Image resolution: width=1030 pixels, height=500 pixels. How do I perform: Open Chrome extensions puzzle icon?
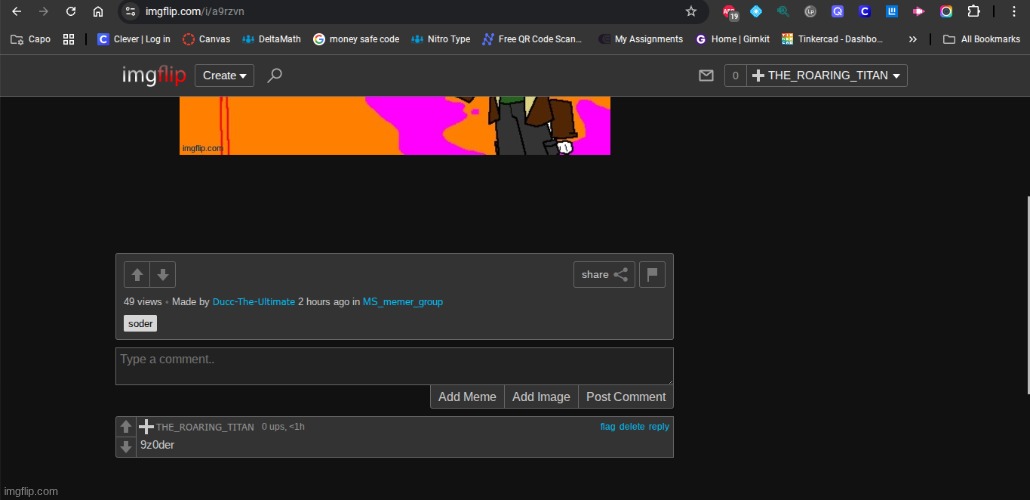973,11
